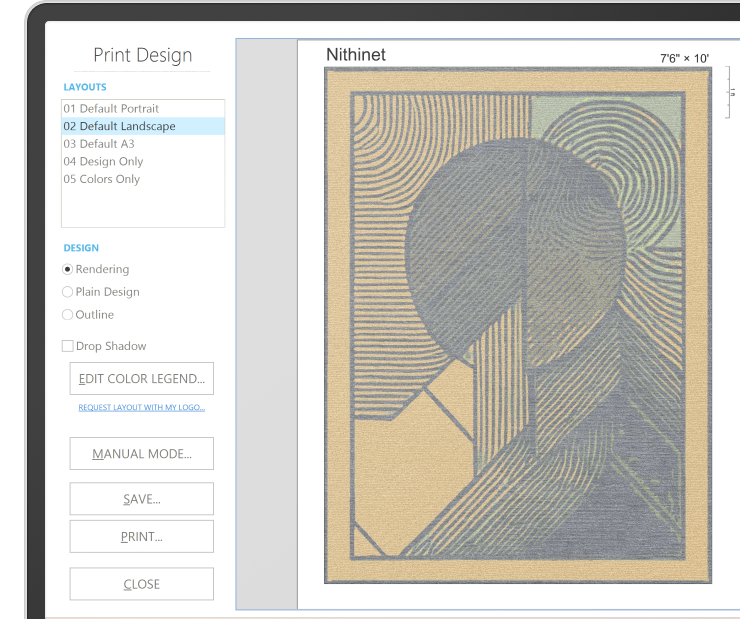This screenshot has width=740, height=619.
Task: Pick the 04 Design Only layout
Action: [x=103, y=161]
